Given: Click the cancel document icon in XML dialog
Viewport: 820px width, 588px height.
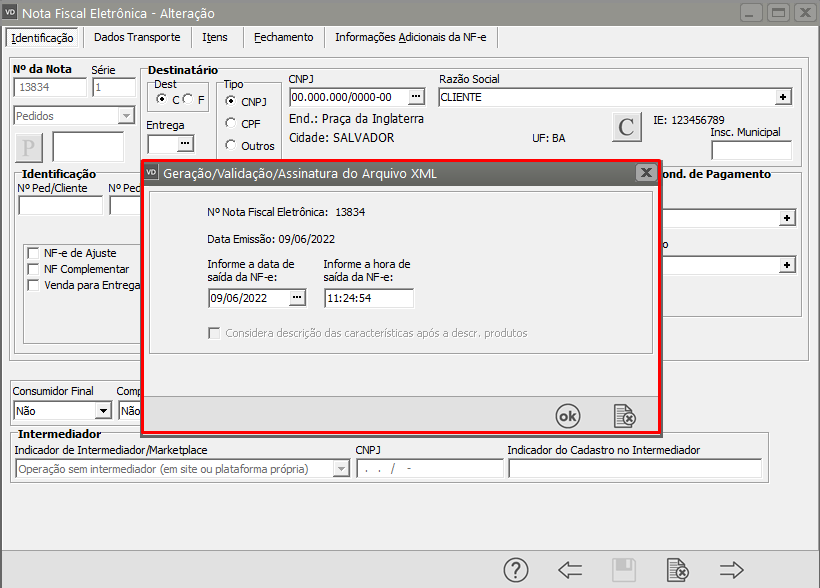Looking at the screenshot, I should 625,416.
